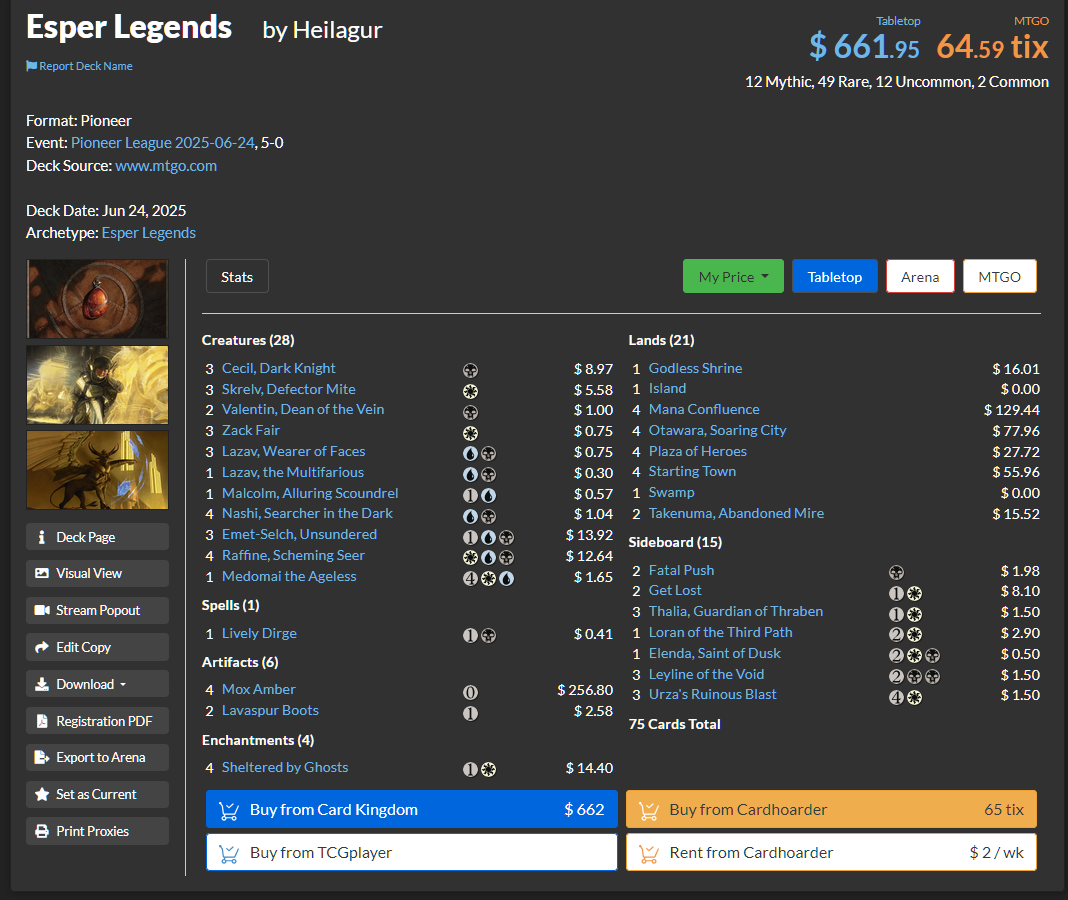Open Cecil, Dark Knight card
This screenshot has height=900, width=1068.
[x=279, y=368]
